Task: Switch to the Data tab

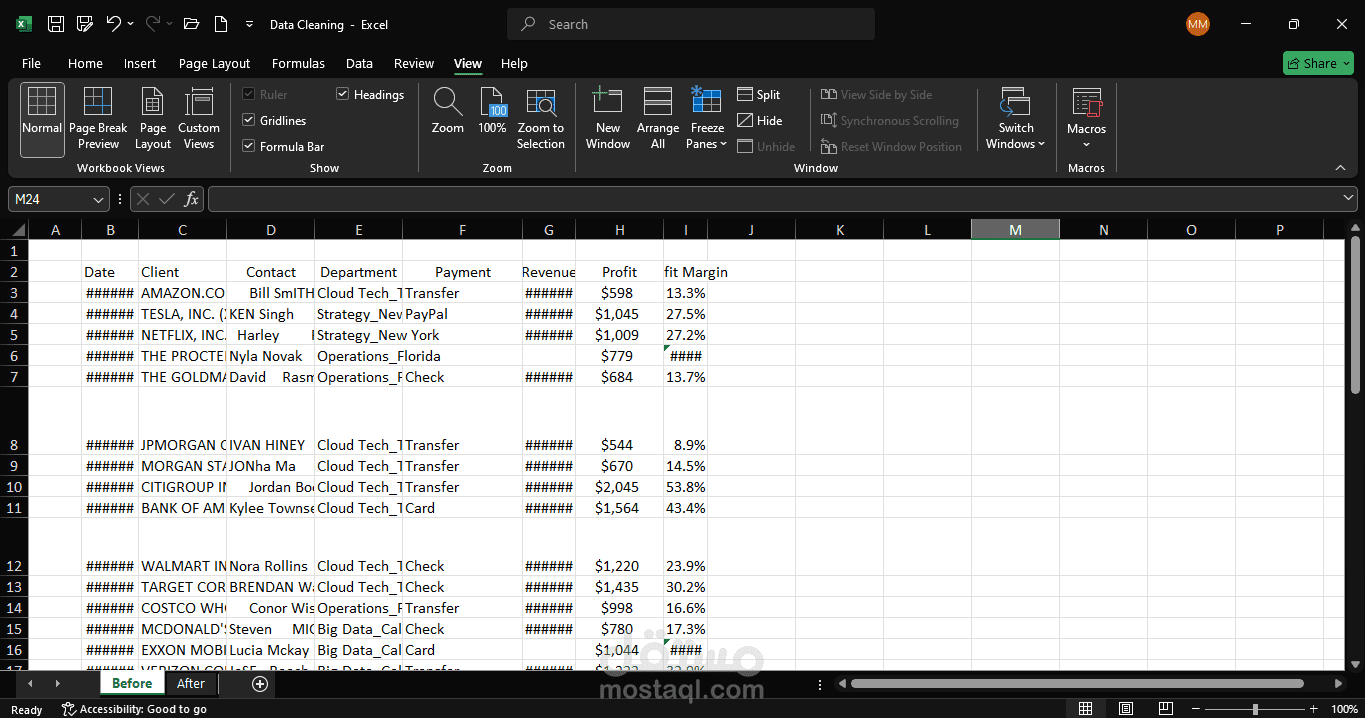Action: point(359,63)
